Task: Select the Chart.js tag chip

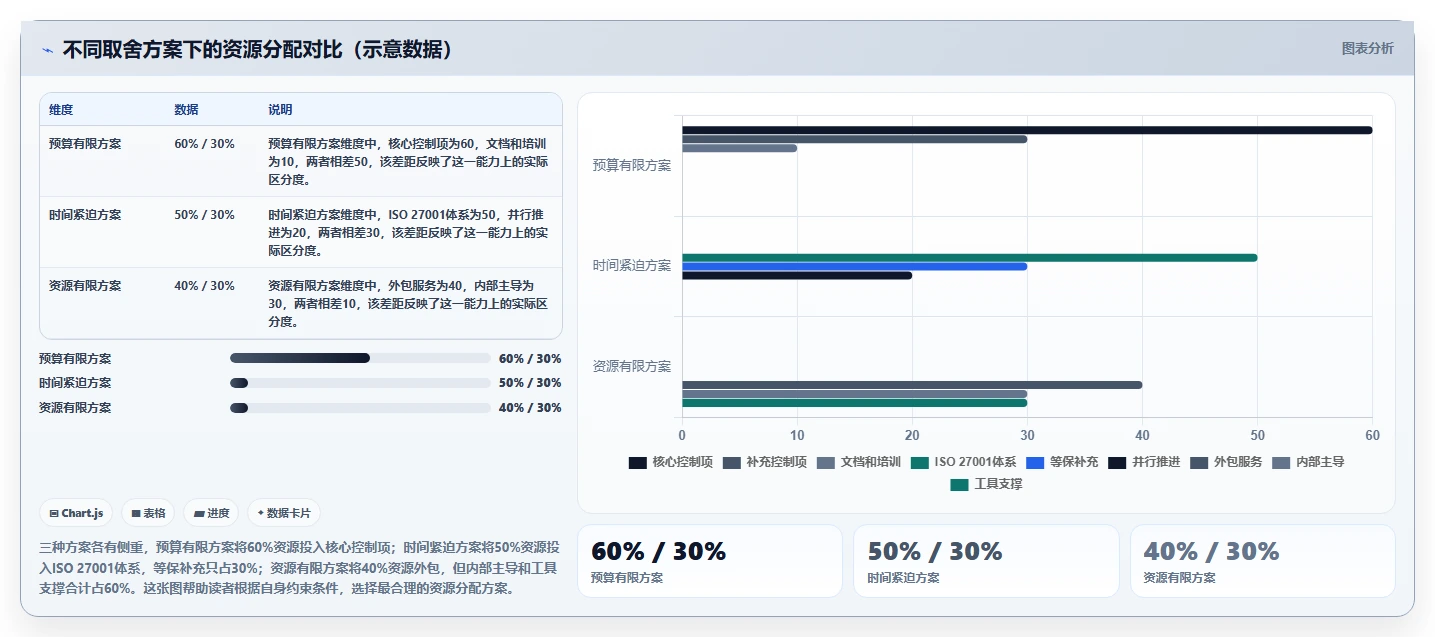Action: [76, 513]
